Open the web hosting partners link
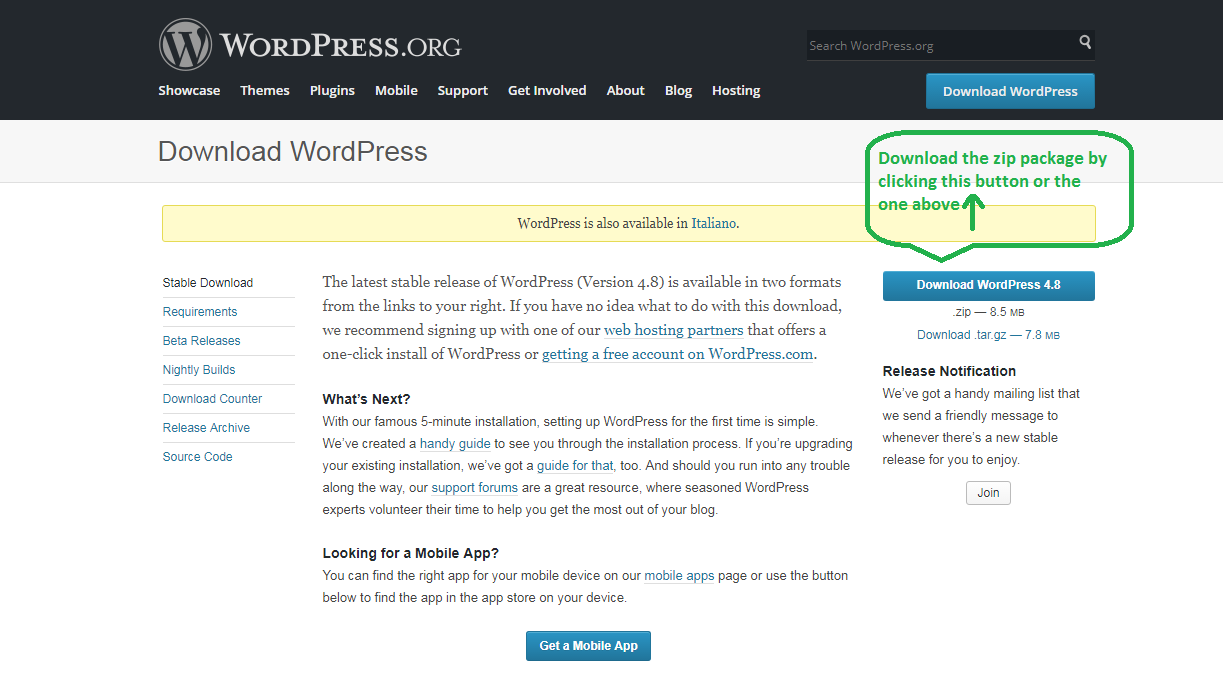Viewport: 1223px width, 675px height. pos(672,329)
